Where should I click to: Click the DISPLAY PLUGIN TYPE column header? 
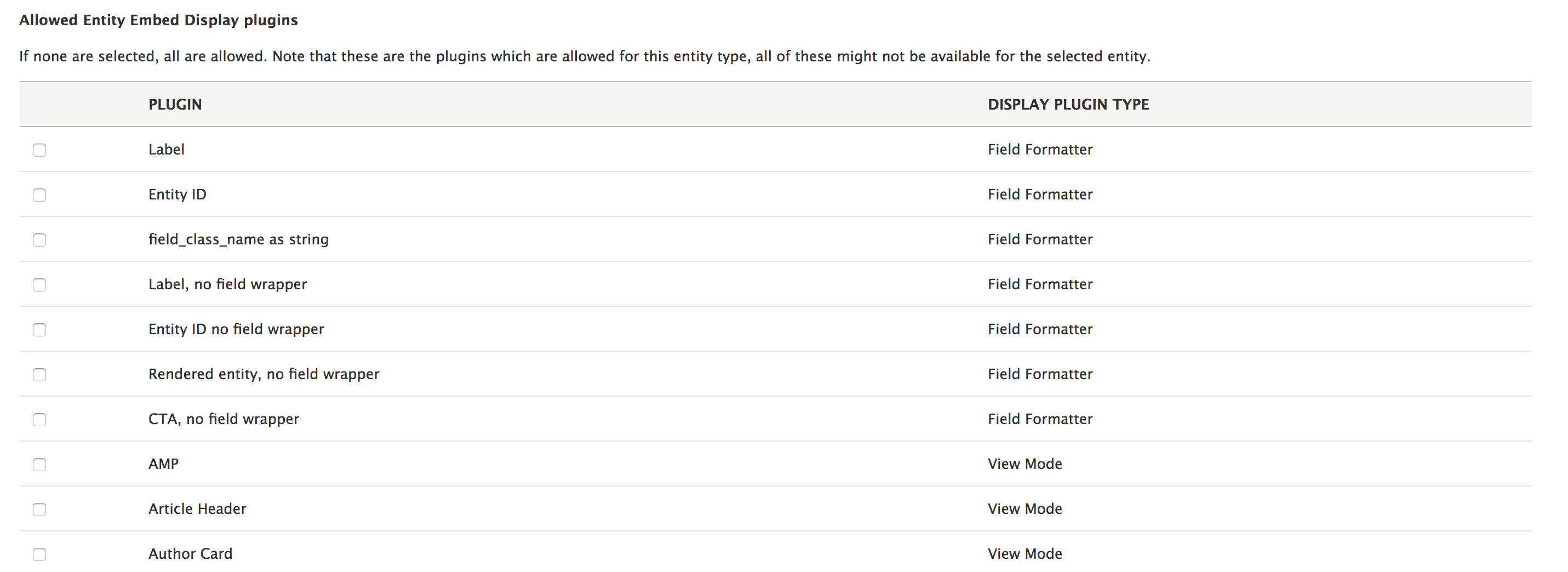1068,105
